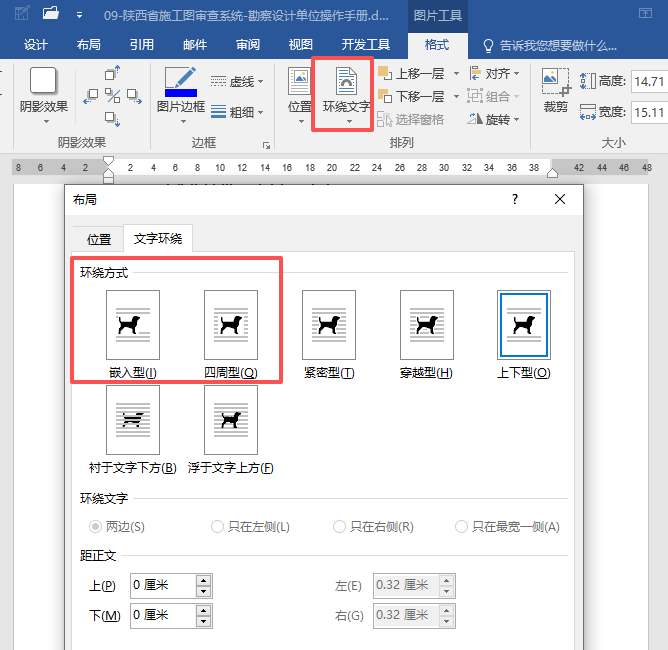Choose the 四周型 square wrapping style
668x650 pixels.
(231, 325)
